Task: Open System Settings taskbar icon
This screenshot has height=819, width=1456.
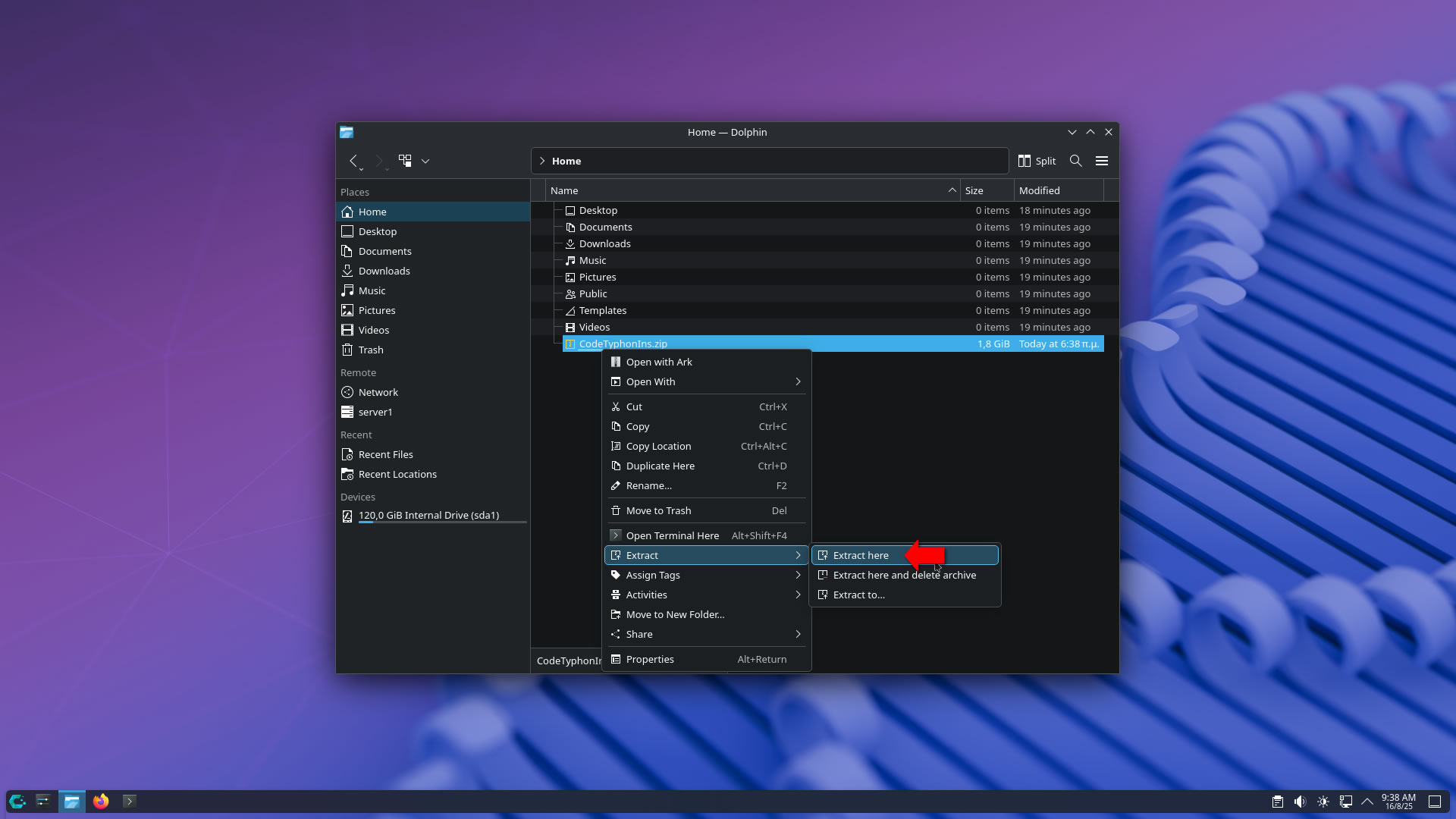Action: (43, 801)
